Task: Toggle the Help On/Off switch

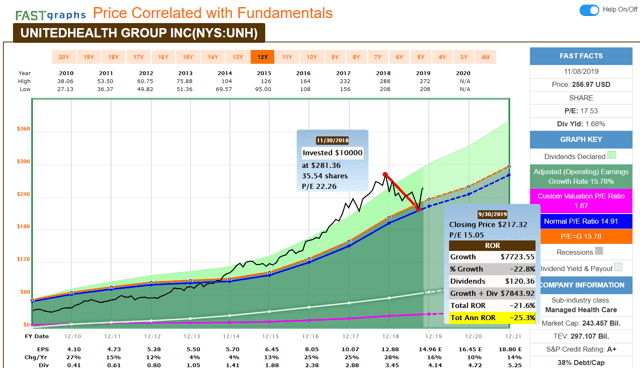Action: [x=589, y=10]
